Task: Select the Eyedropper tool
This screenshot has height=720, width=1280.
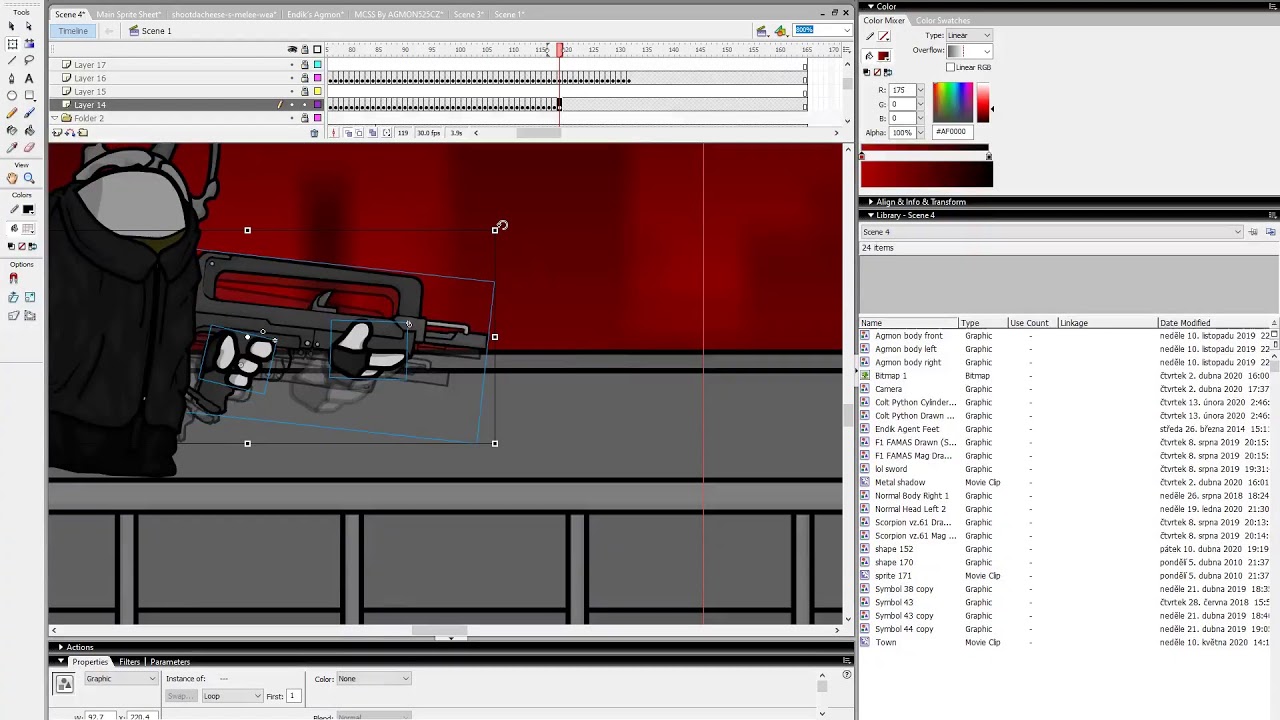Action: (x=12, y=147)
